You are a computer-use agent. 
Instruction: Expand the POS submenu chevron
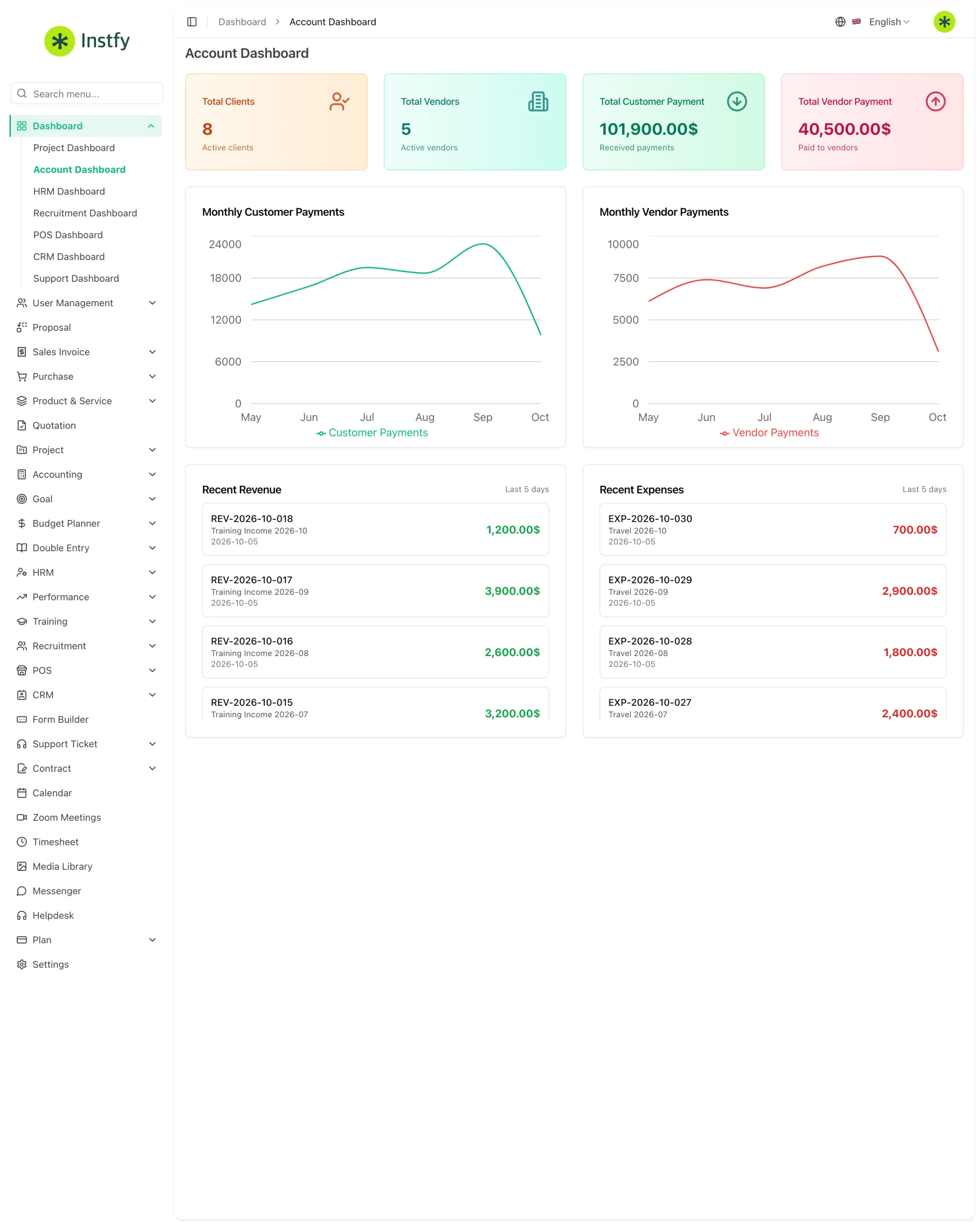(x=152, y=671)
